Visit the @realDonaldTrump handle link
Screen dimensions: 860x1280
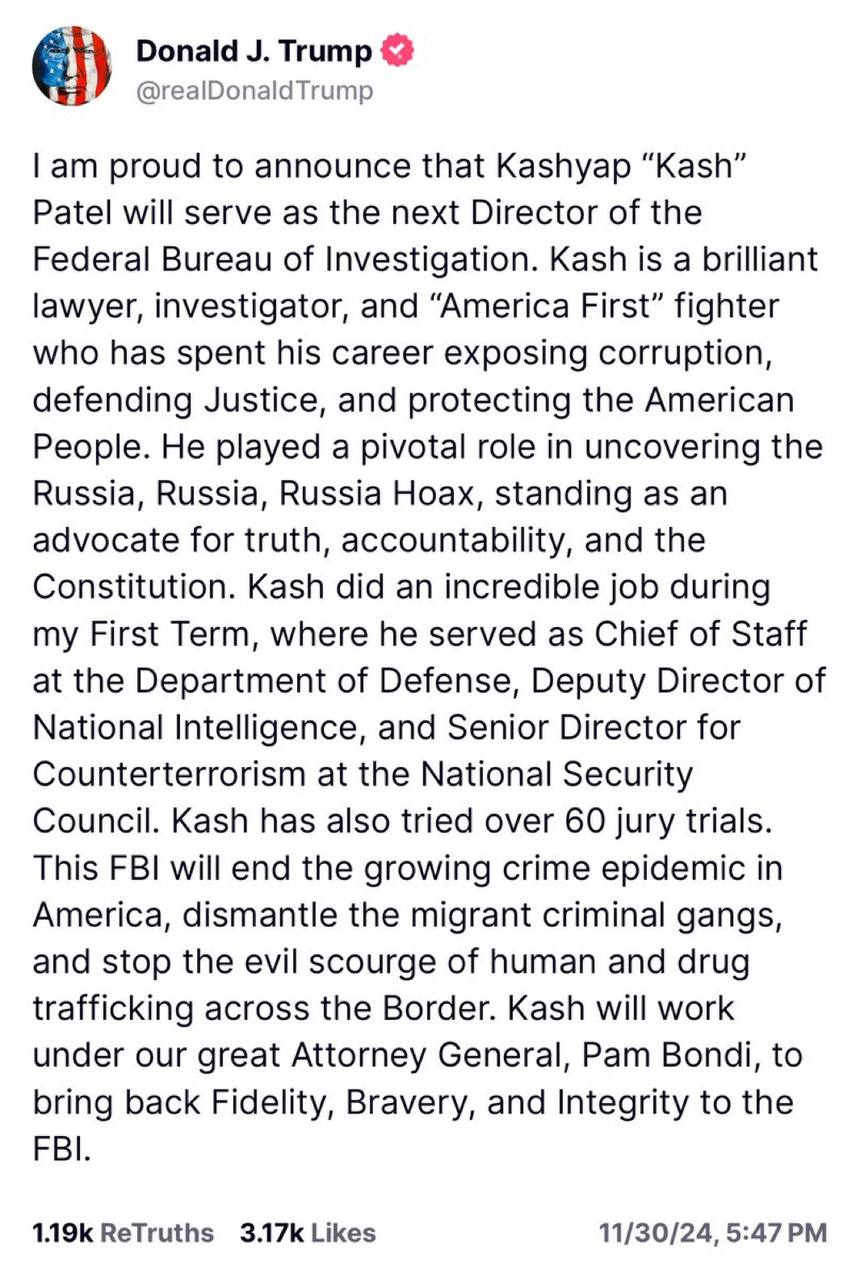click(254, 91)
